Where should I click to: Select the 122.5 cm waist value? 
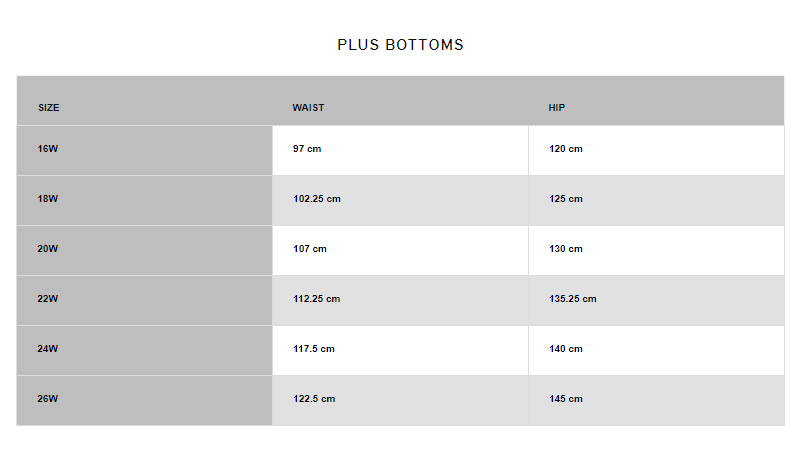[314, 399]
